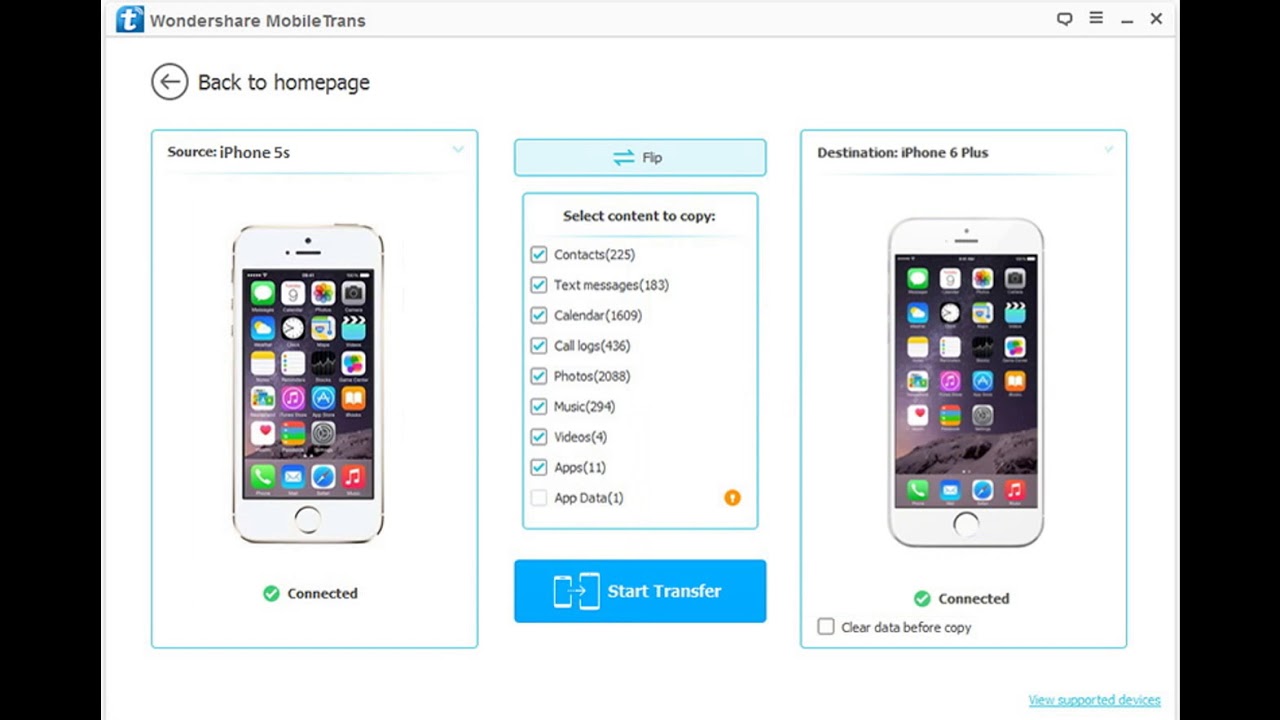The image size is (1280, 720).
Task: Click the source iPhone 5s image
Action: click(x=308, y=383)
